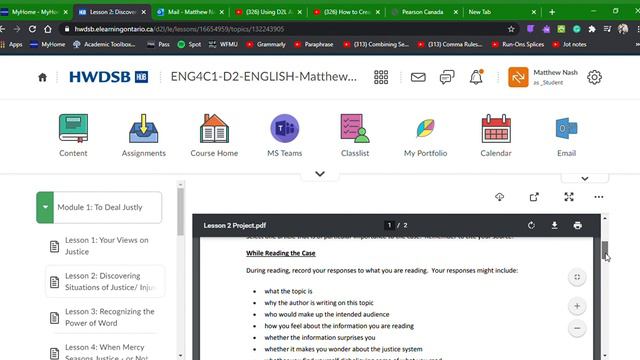This screenshot has height=360, width=640.
Task: Click the lesson sidebar scrollbar
Action: [180, 211]
